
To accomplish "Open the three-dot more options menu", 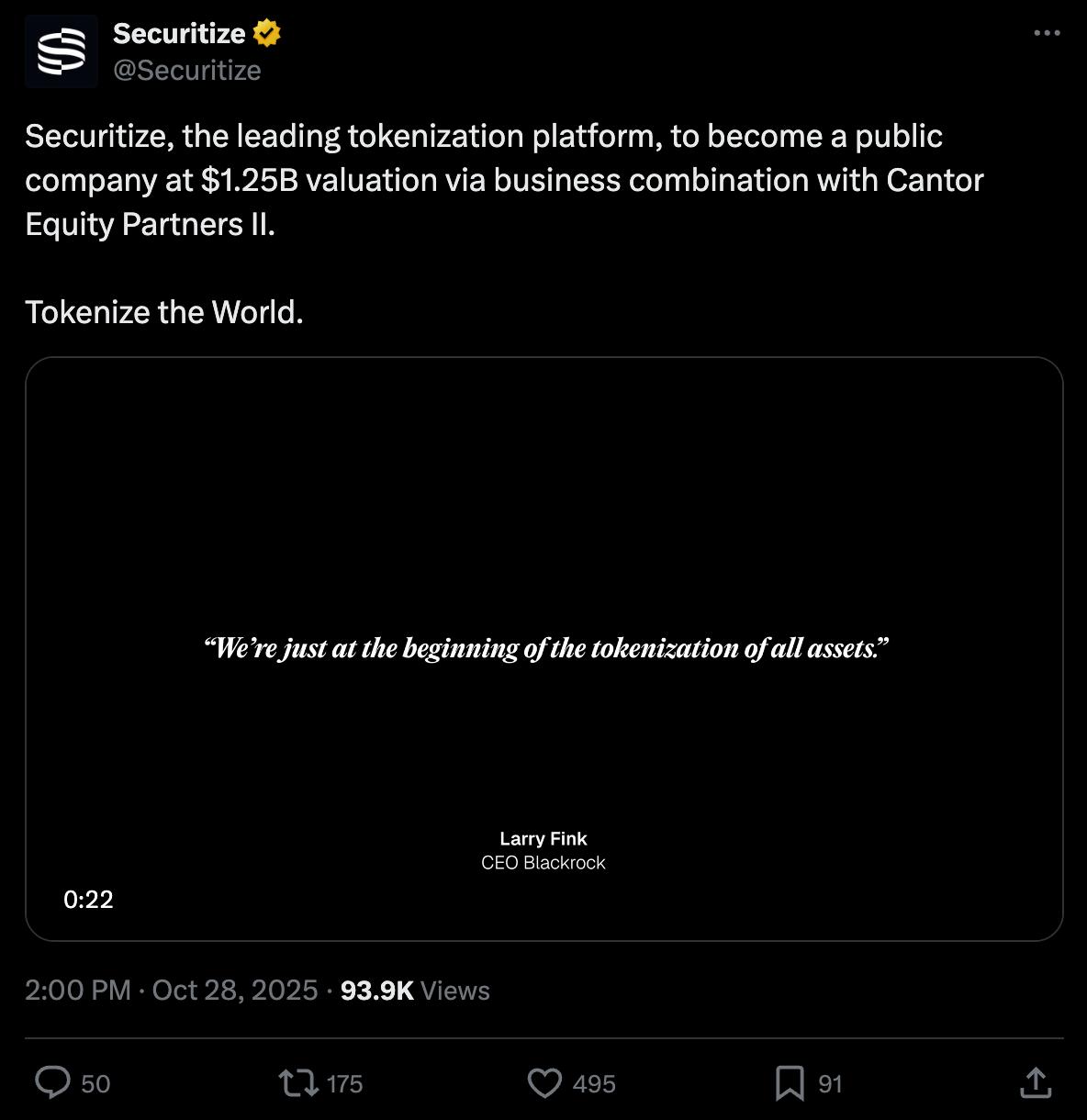I will (1047, 33).
